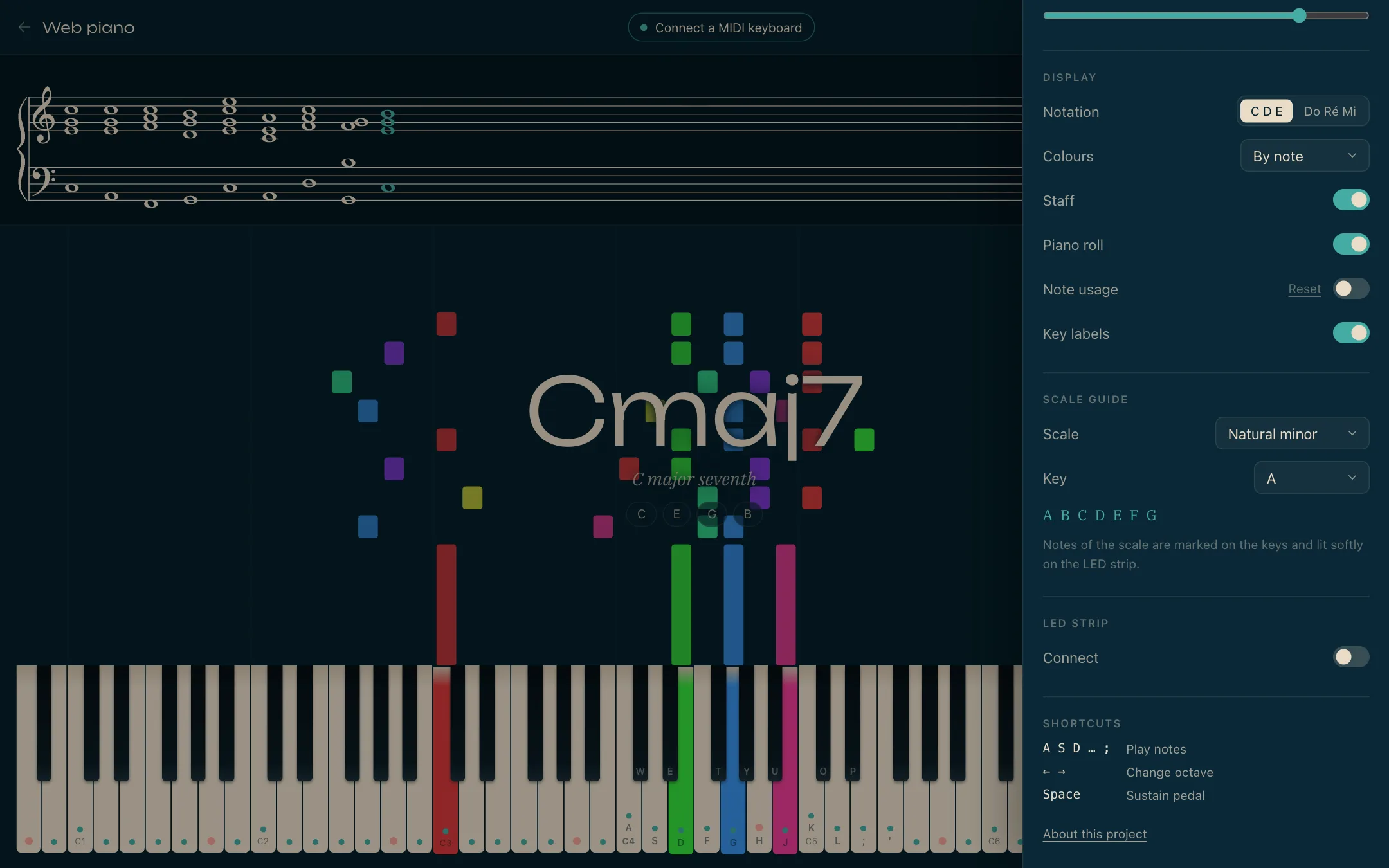
Task: Click the scale notes A B C D E F G
Action: [1100, 515]
